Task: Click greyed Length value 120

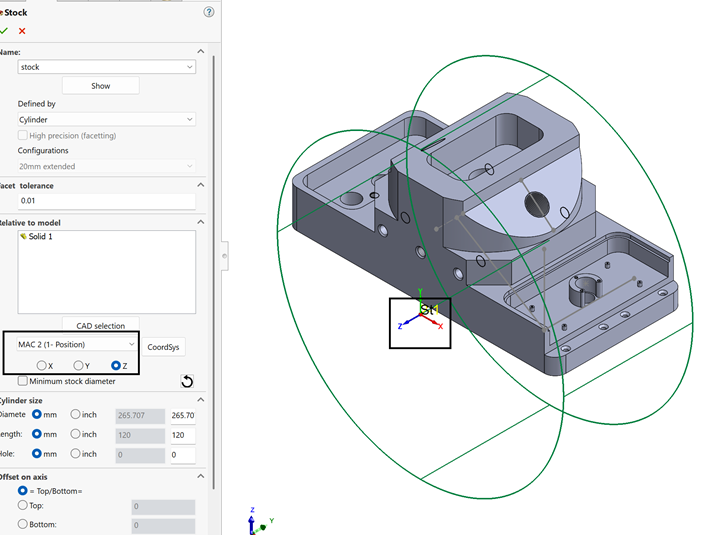Action: tap(140, 435)
